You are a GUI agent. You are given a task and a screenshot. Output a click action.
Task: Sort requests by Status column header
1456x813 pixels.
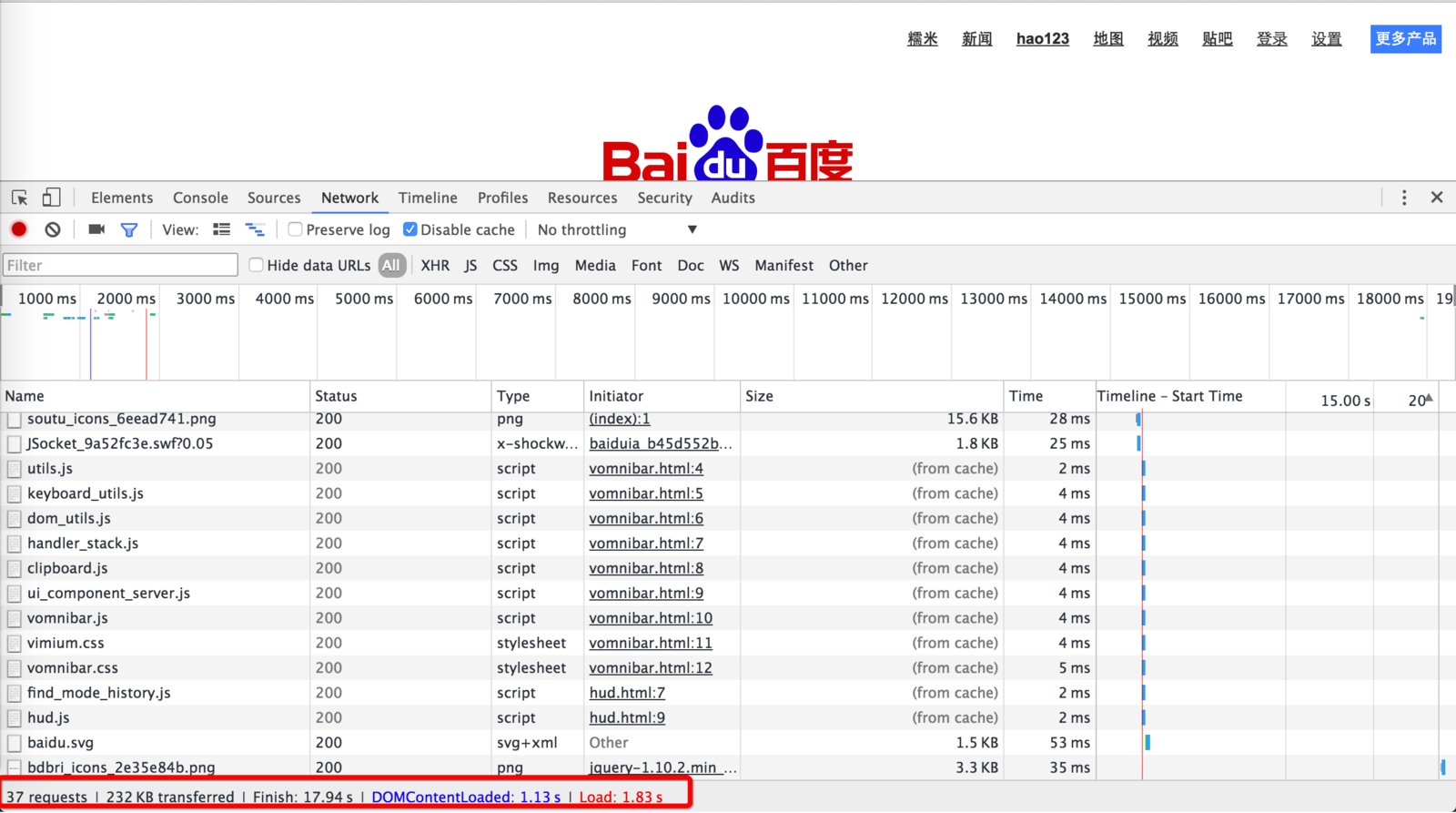pyautogui.click(x=400, y=396)
